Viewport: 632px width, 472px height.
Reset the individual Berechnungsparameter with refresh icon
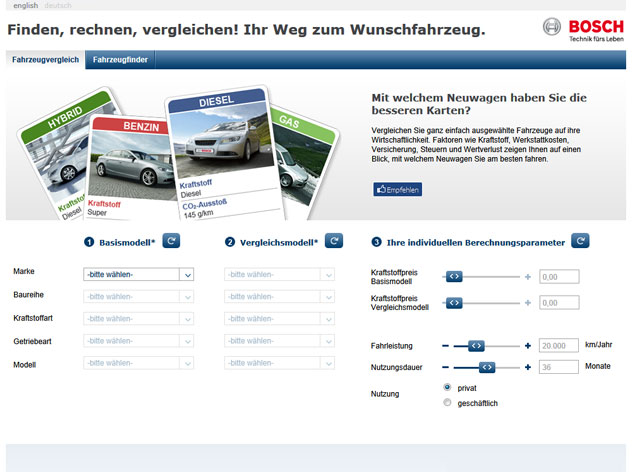pyautogui.click(x=580, y=241)
